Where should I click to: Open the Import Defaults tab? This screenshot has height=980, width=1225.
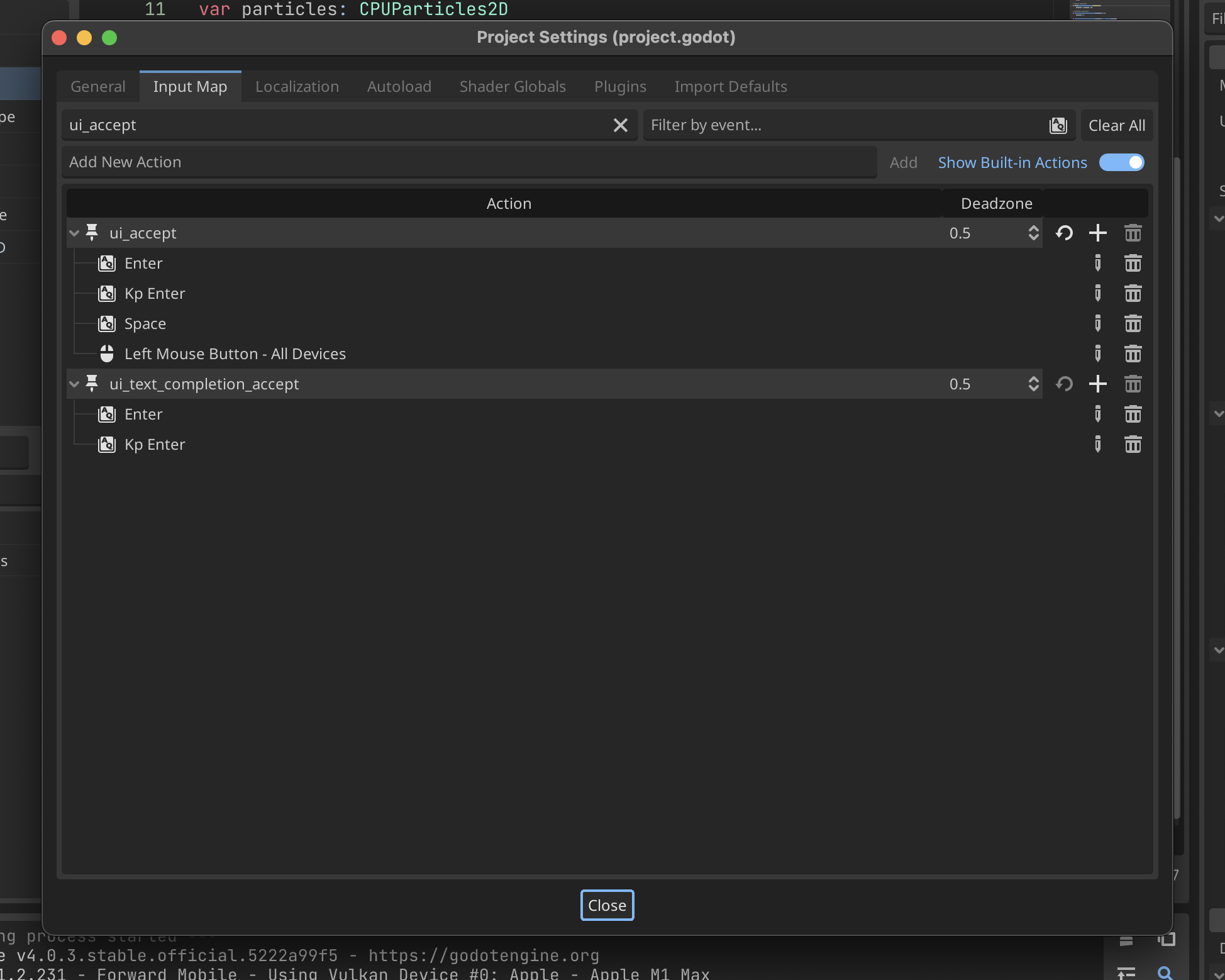click(x=731, y=87)
